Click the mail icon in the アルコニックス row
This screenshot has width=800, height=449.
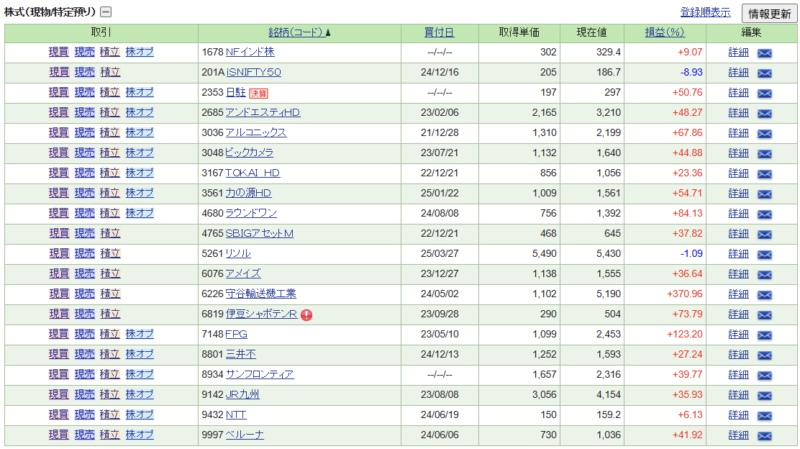coord(764,134)
